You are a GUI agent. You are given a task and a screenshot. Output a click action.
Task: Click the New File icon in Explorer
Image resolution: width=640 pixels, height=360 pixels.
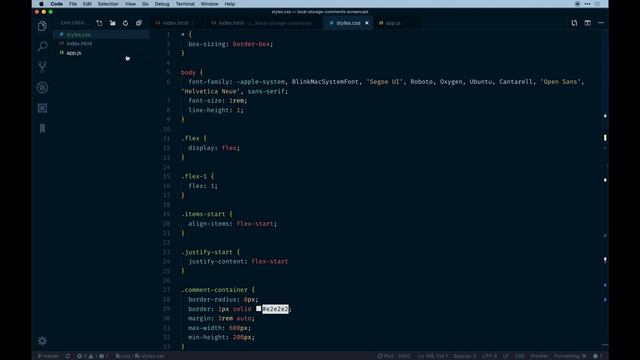pyautogui.click(x=100, y=23)
